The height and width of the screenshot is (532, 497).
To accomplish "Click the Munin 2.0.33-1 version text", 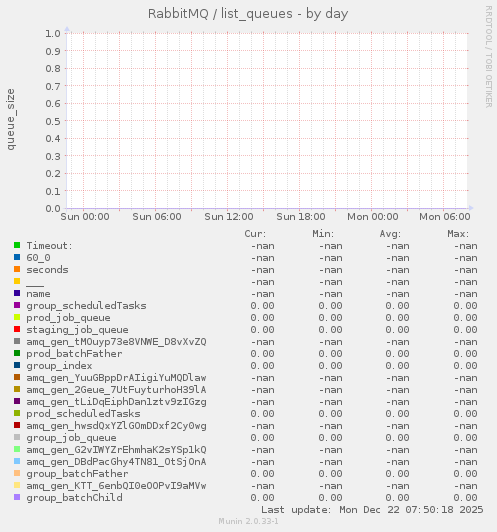I will (x=248, y=521).
